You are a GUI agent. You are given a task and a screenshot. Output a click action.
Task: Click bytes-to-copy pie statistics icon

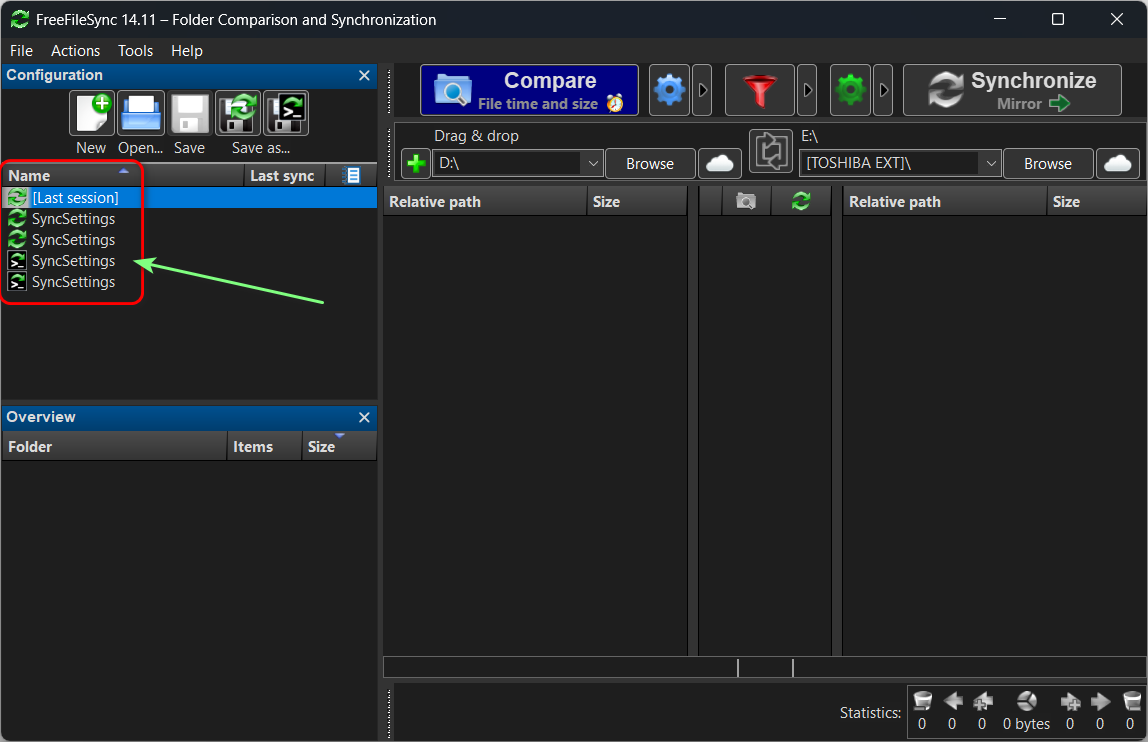pos(1026,701)
